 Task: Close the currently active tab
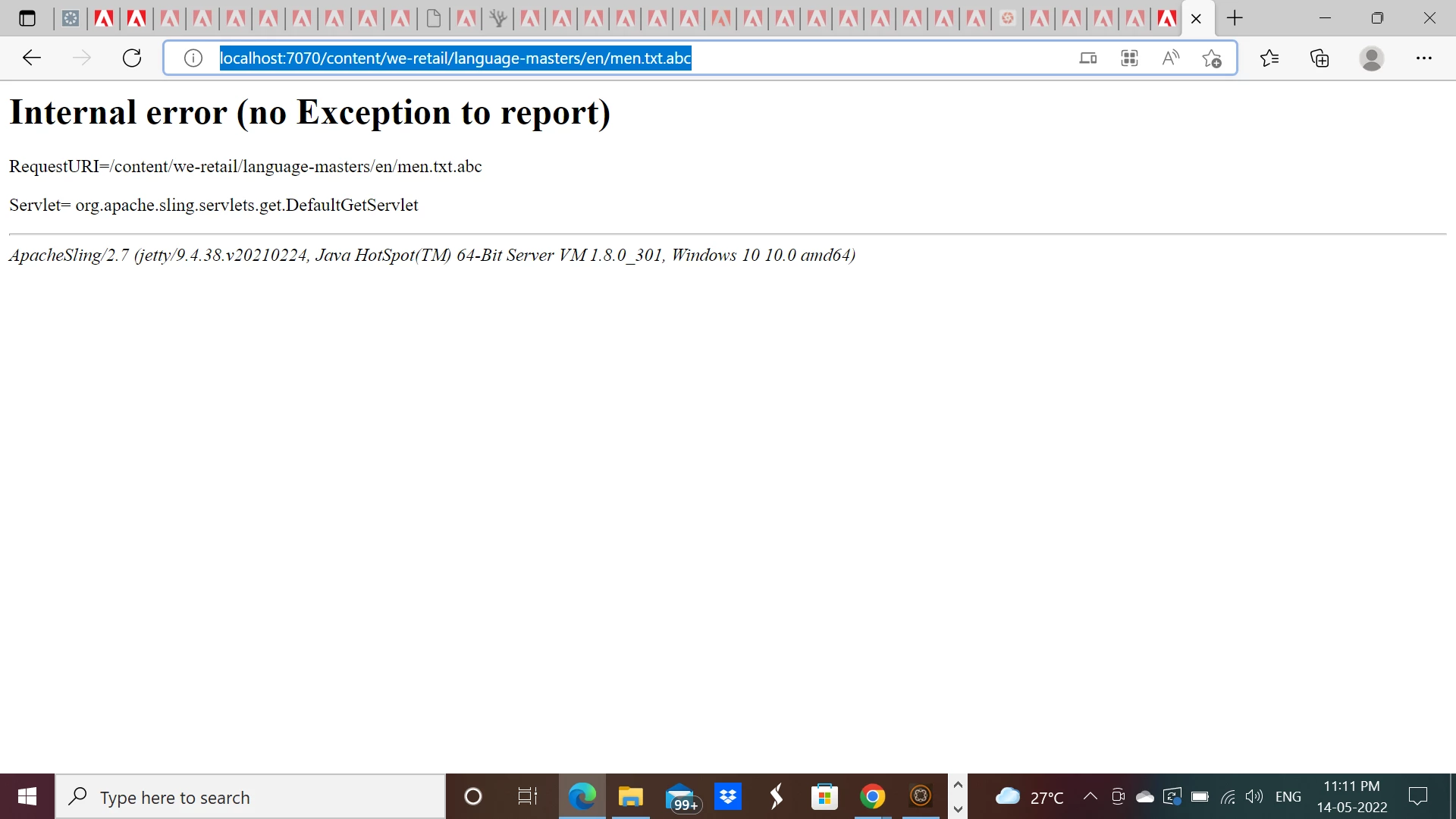[1196, 19]
